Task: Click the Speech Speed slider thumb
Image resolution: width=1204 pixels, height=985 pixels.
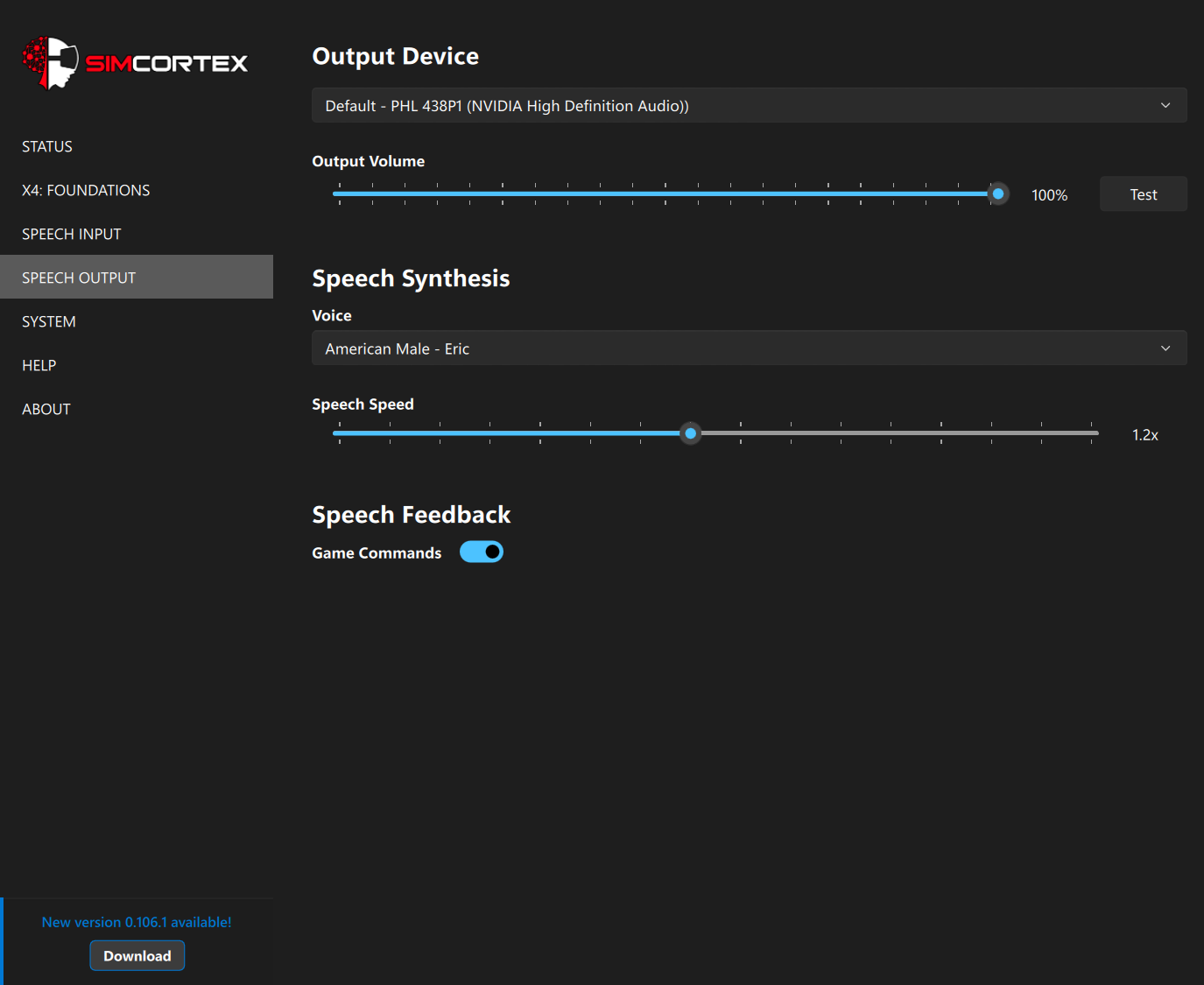Action: 691,433
